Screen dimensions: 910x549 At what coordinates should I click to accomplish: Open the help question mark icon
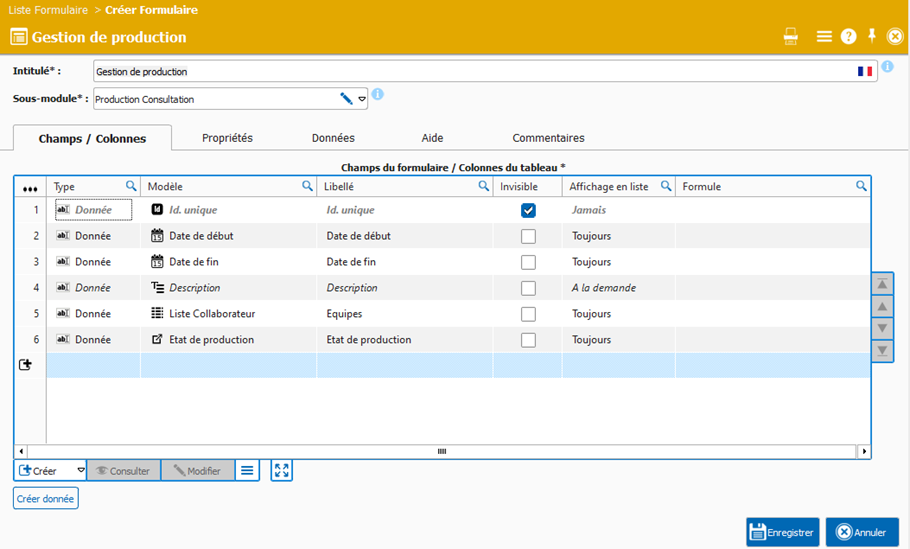click(x=848, y=37)
